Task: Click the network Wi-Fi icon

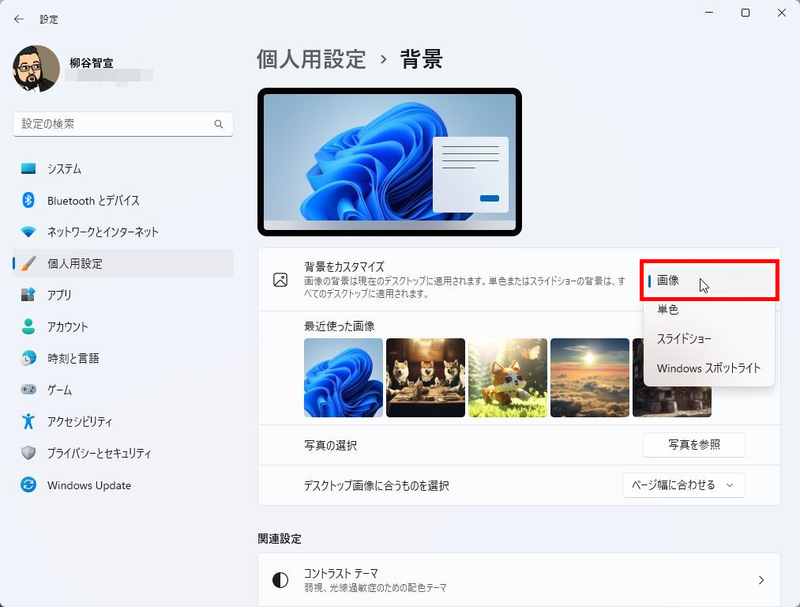Action: click(x=28, y=232)
